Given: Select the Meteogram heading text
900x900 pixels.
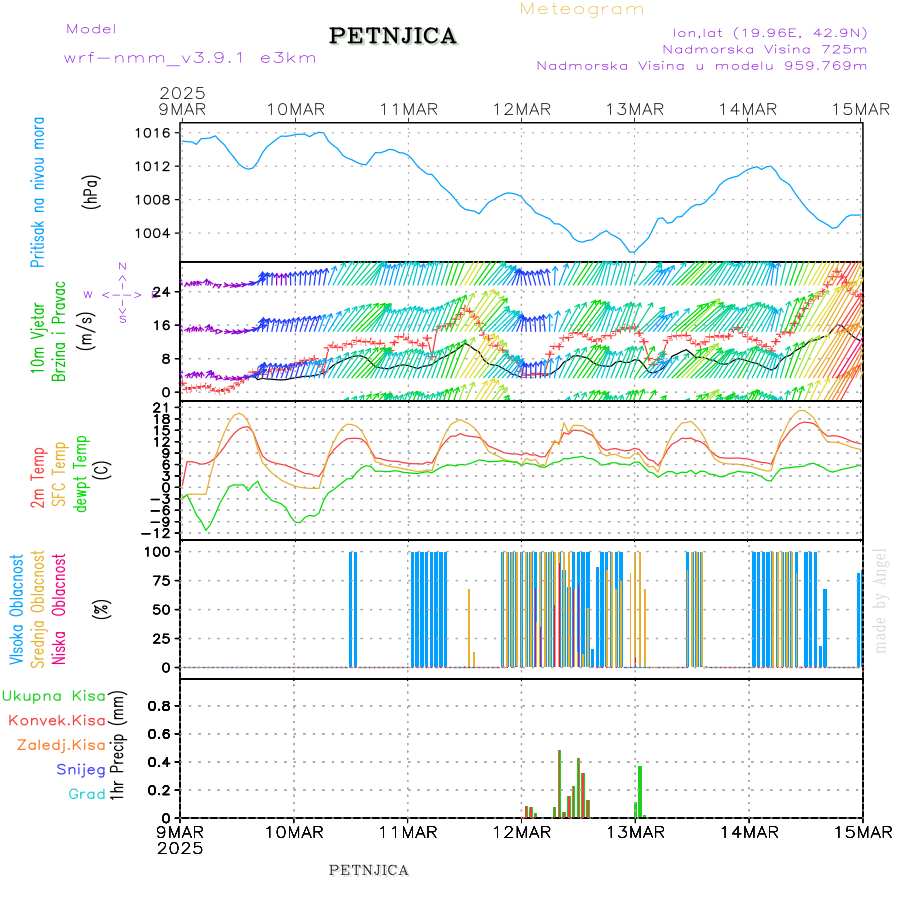Looking at the screenshot, I should click(582, 9).
